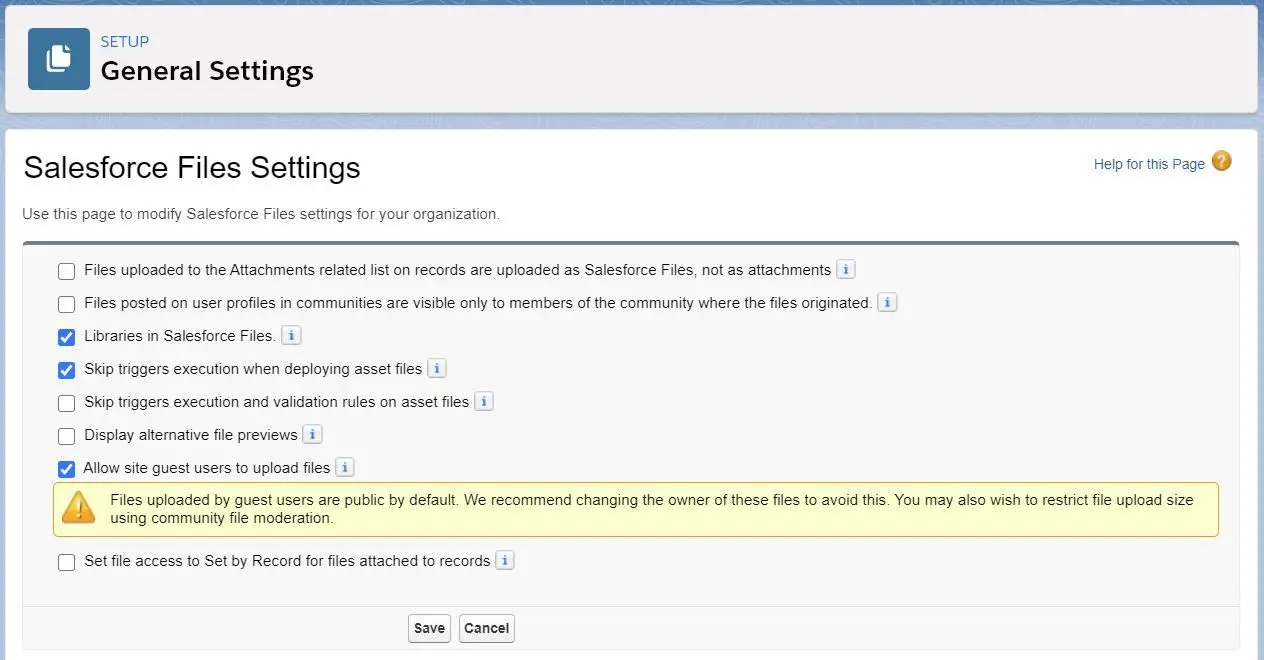Click info icon next to validation rules on asset files
1264x660 pixels.
coord(484,402)
